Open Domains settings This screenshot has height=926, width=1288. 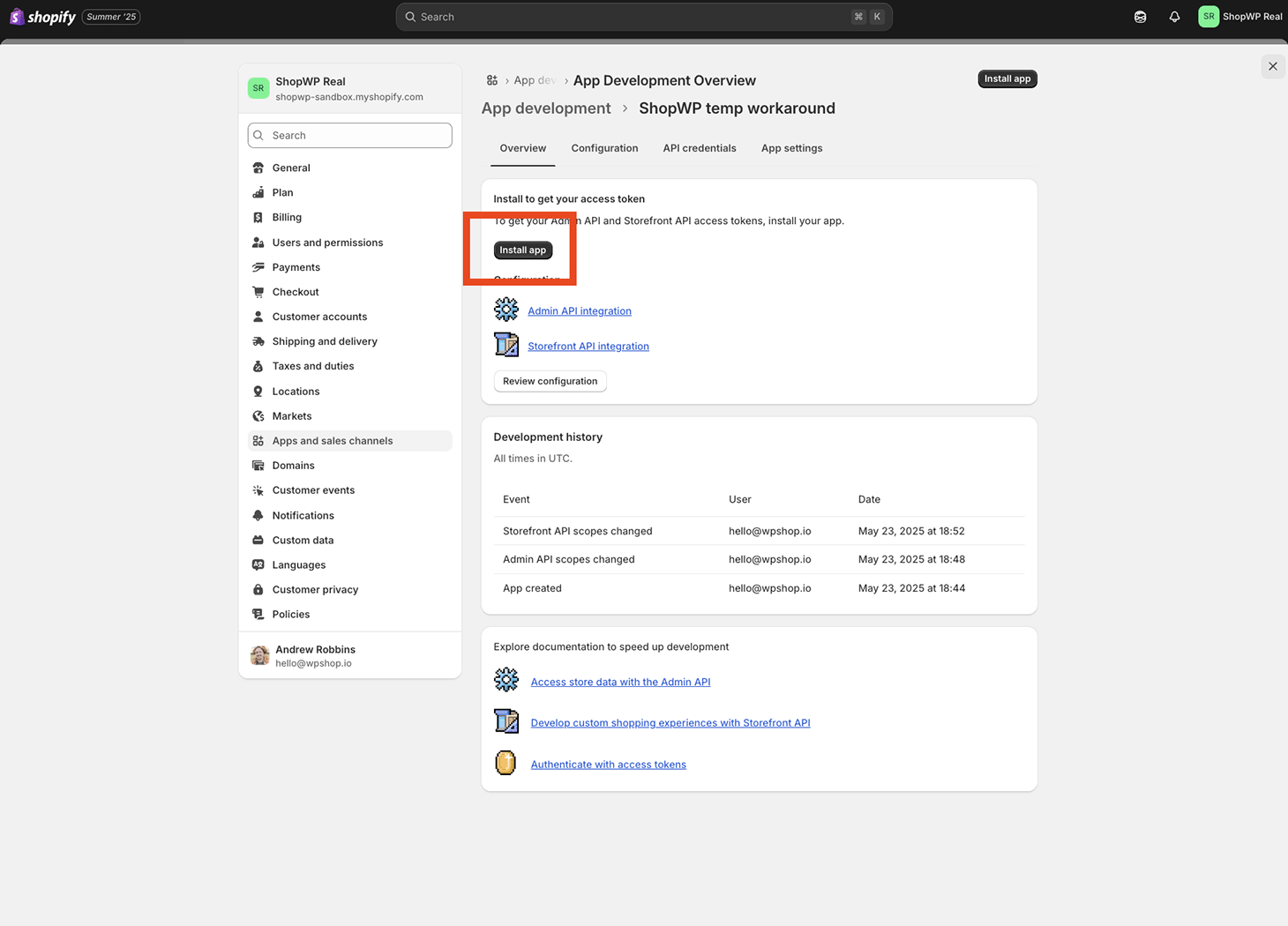[x=350, y=466]
